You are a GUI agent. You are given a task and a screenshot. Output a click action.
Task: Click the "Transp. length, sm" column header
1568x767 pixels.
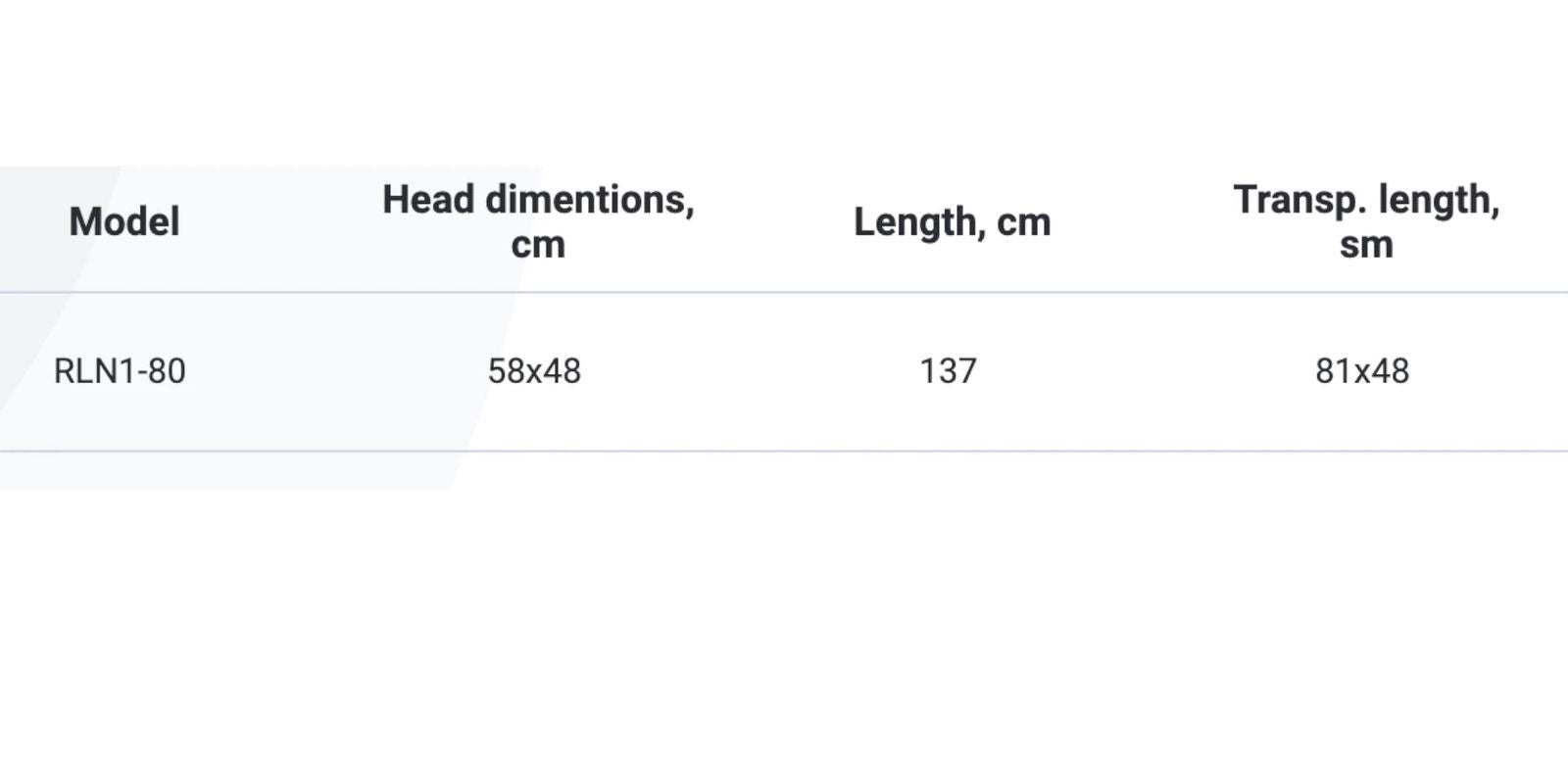1366,222
